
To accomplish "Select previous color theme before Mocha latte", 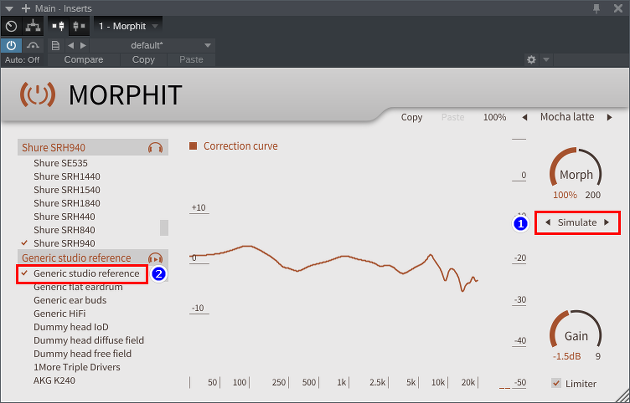I will coord(524,117).
